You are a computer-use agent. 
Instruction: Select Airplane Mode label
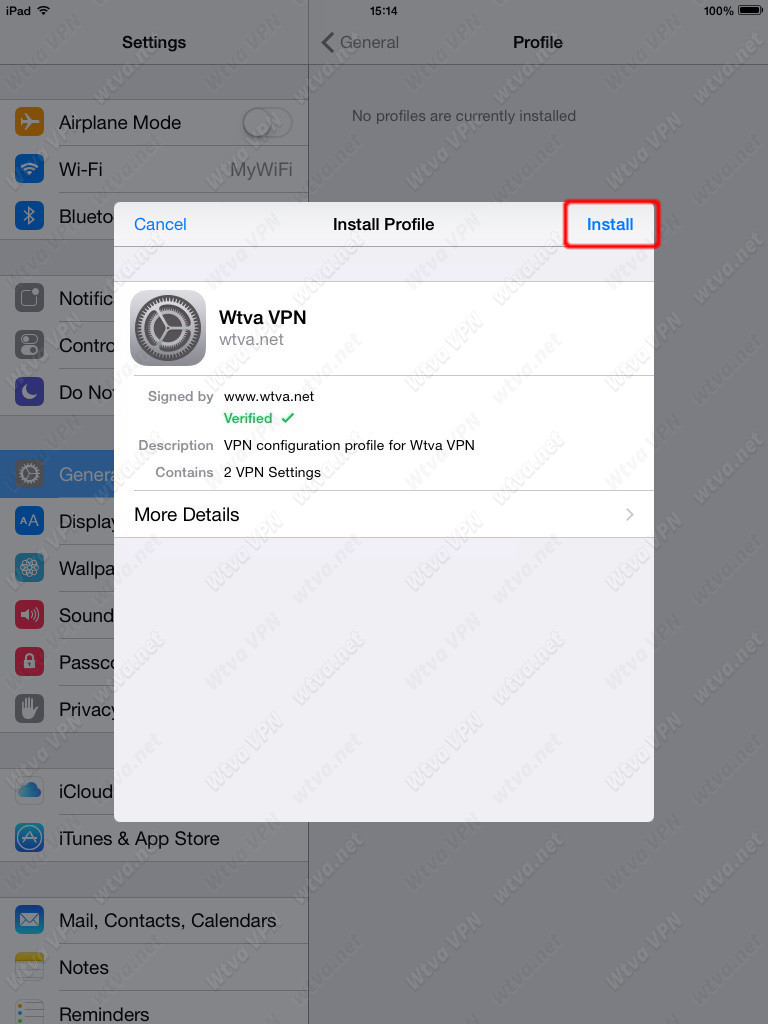(120, 123)
